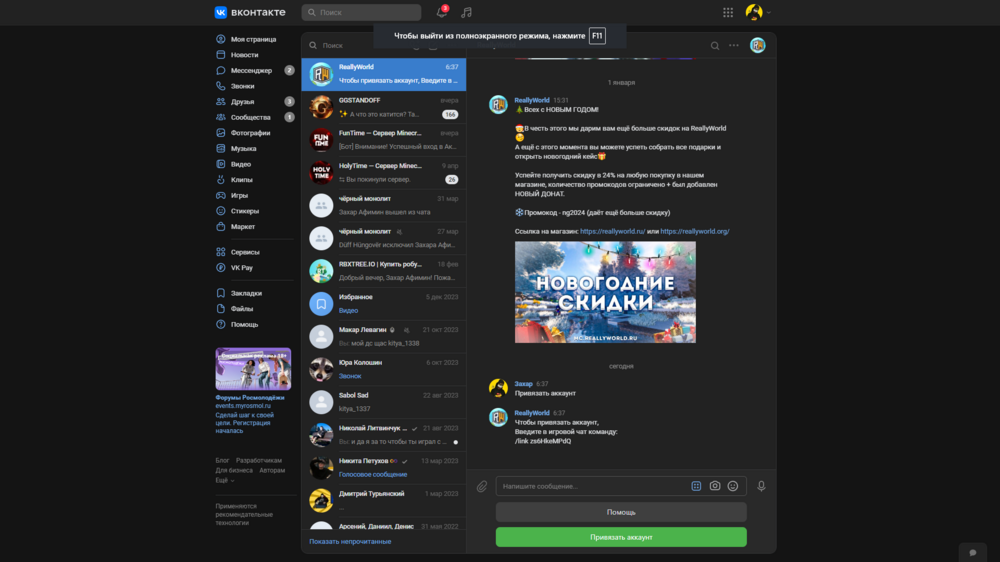Open Мессенджер in sidebar
The width and height of the screenshot is (1000, 562).
[251, 70]
